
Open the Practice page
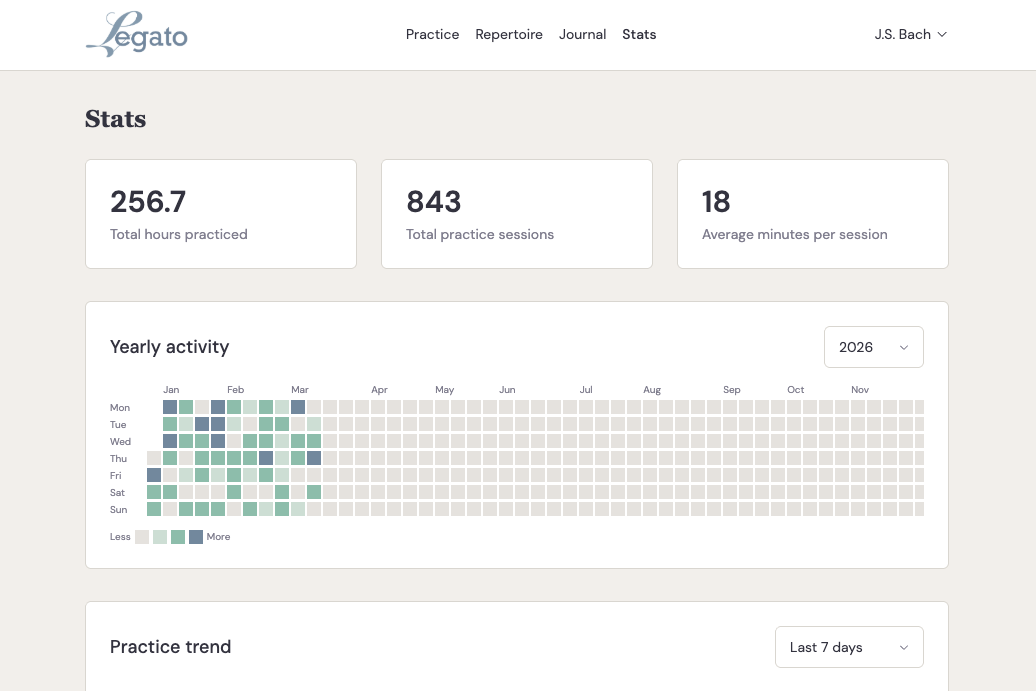tap(432, 34)
